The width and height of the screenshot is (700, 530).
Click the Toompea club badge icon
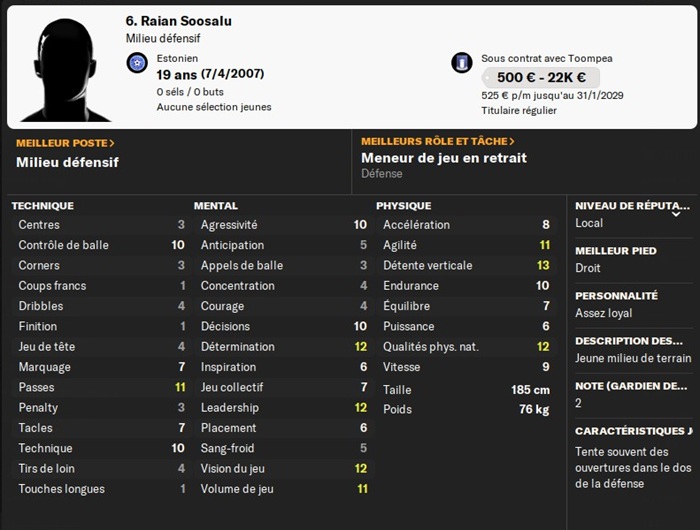click(x=461, y=64)
